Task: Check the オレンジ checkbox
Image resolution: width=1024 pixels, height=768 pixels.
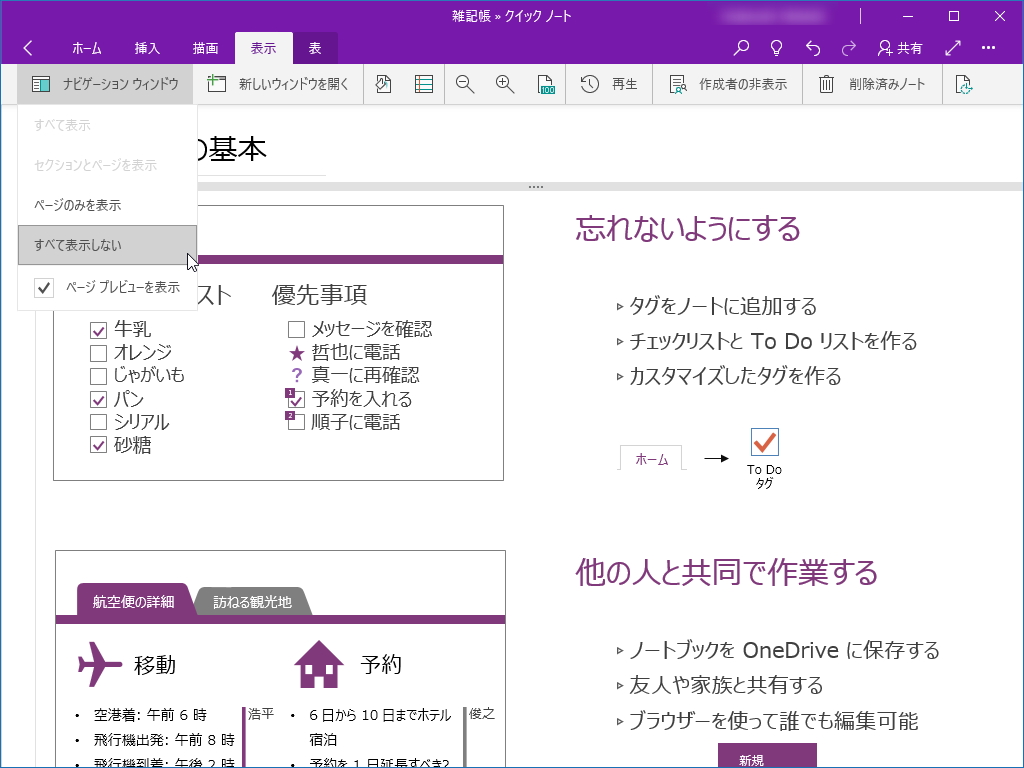Action: tap(98, 353)
